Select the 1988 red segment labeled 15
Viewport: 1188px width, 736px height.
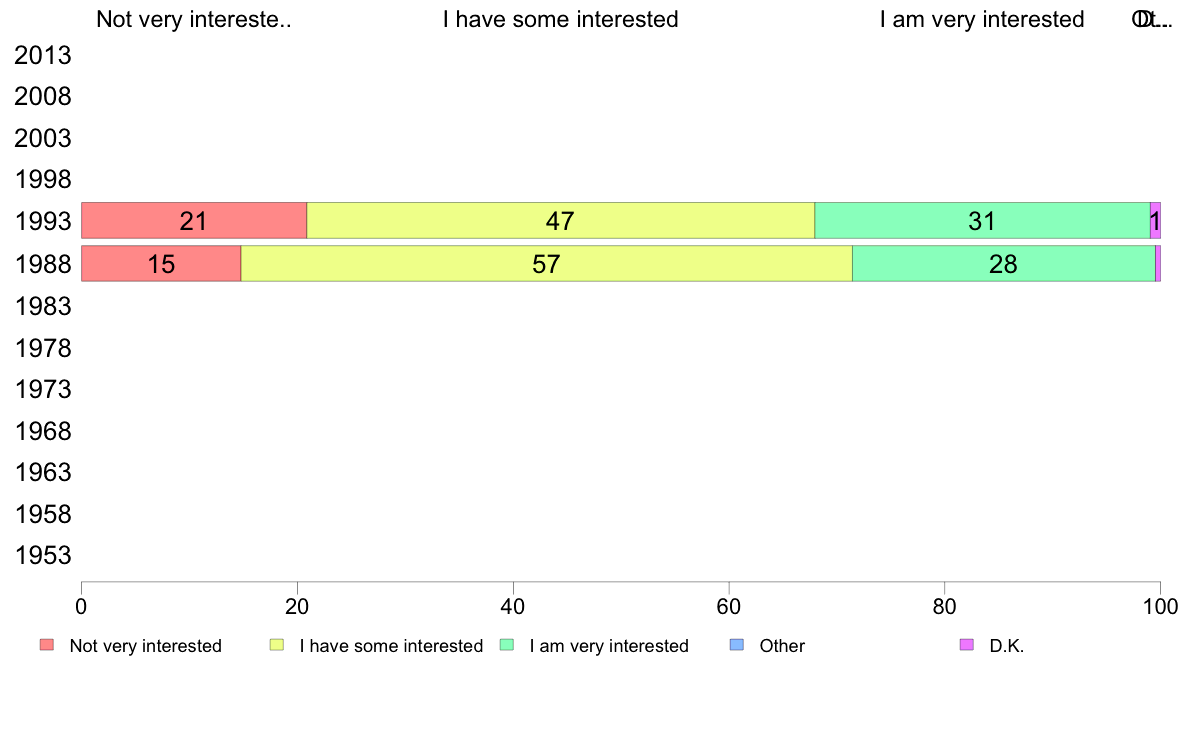[161, 264]
